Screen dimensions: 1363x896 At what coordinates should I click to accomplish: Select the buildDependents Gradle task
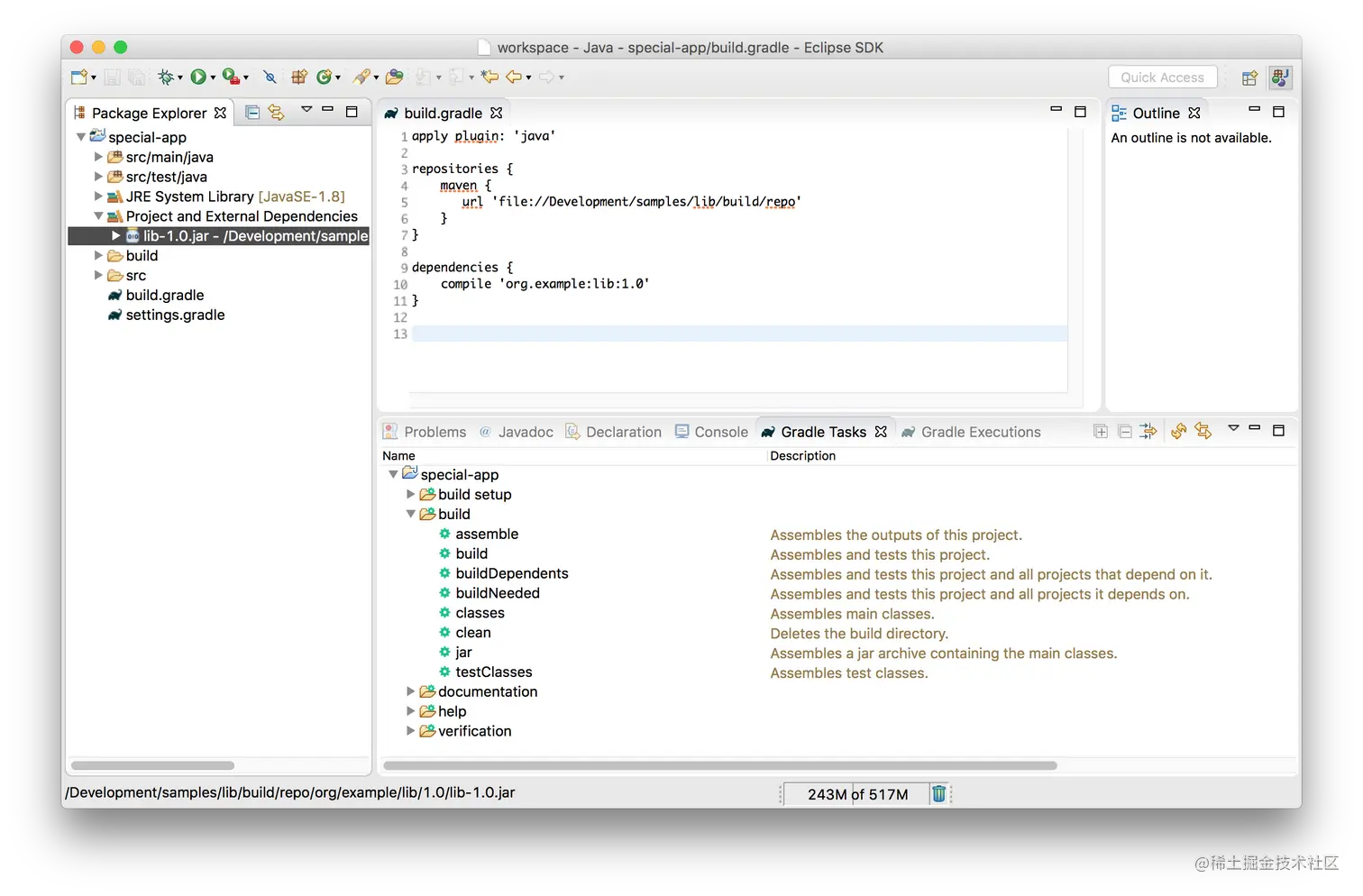pos(503,573)
